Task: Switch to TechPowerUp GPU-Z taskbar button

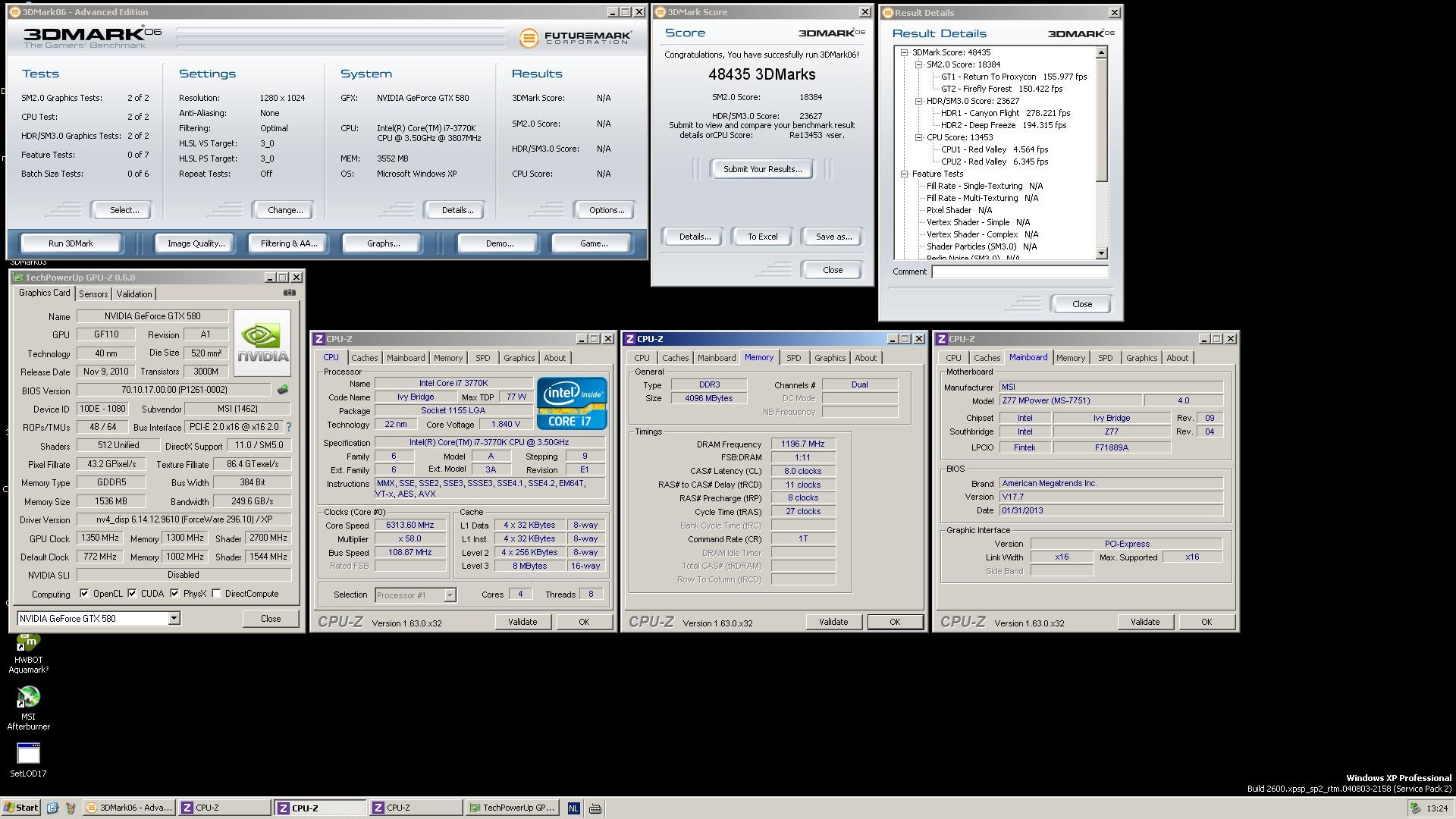Action: click(x=512, y=808)
